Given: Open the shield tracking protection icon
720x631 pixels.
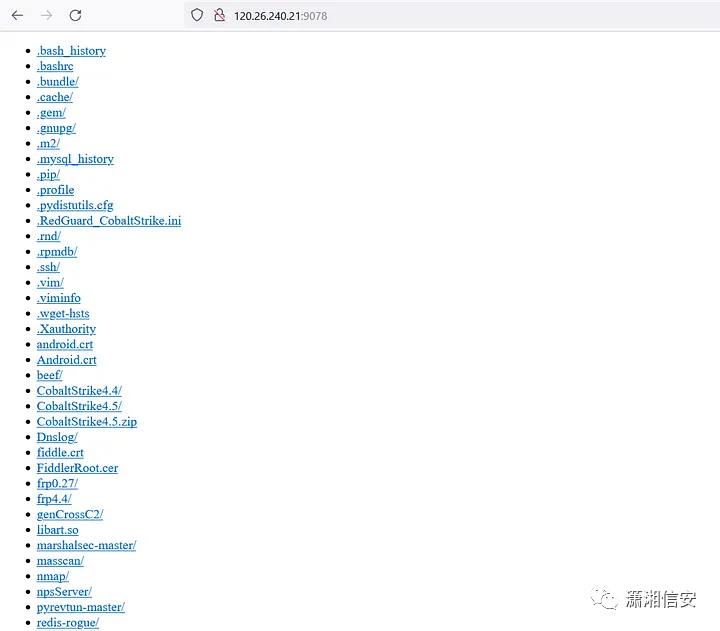Looking at the screenshot, I should [197, 15].
